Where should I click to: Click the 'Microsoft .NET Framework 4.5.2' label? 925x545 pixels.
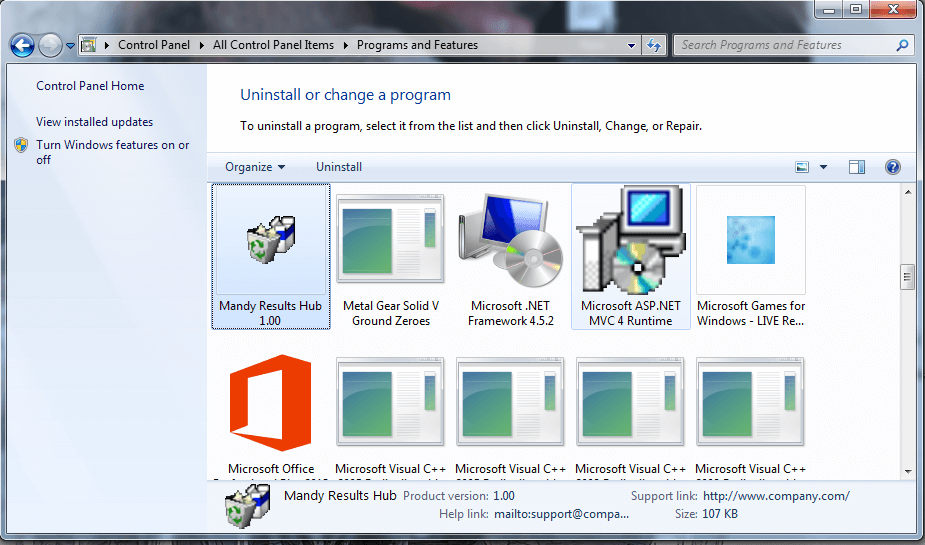511,313
